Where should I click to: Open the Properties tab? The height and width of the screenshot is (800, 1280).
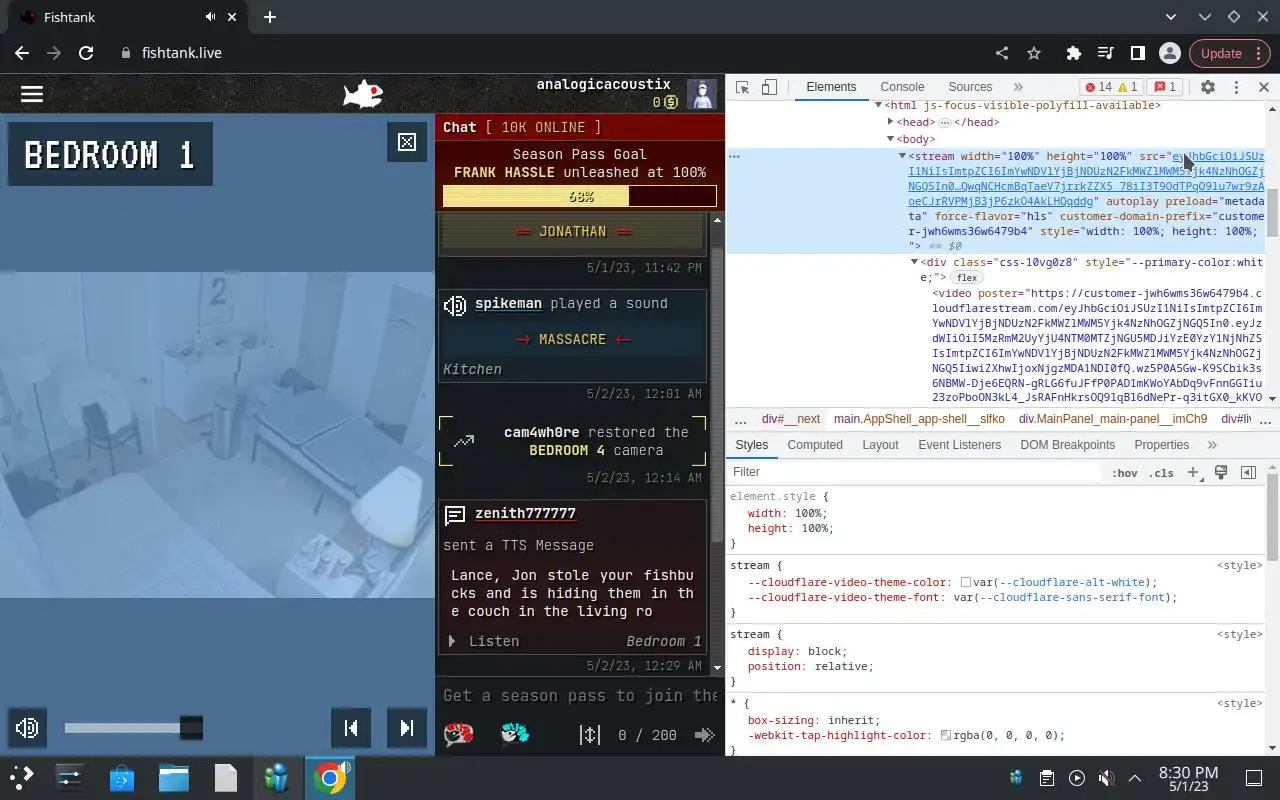tap(1161, 445)
